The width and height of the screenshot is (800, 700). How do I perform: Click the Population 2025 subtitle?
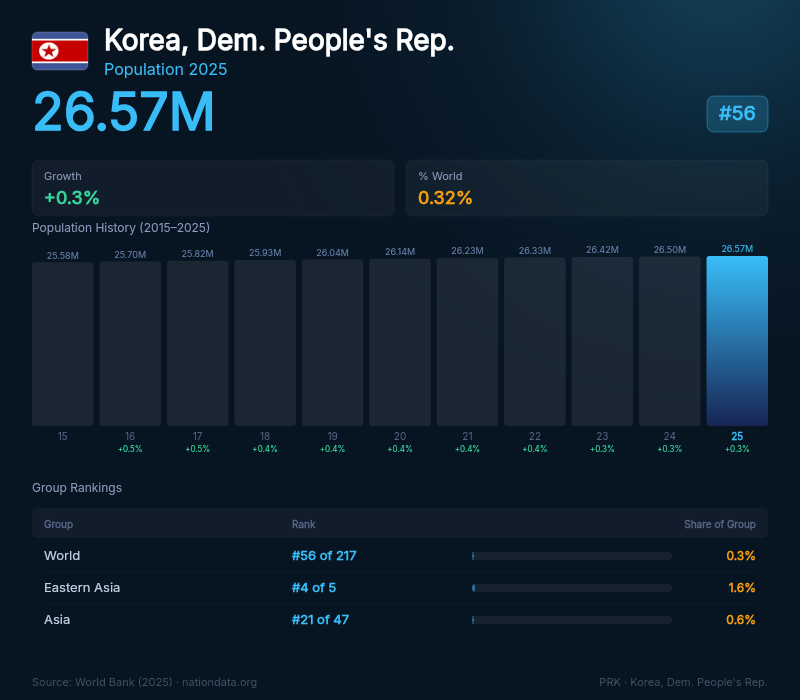point(165,69)
